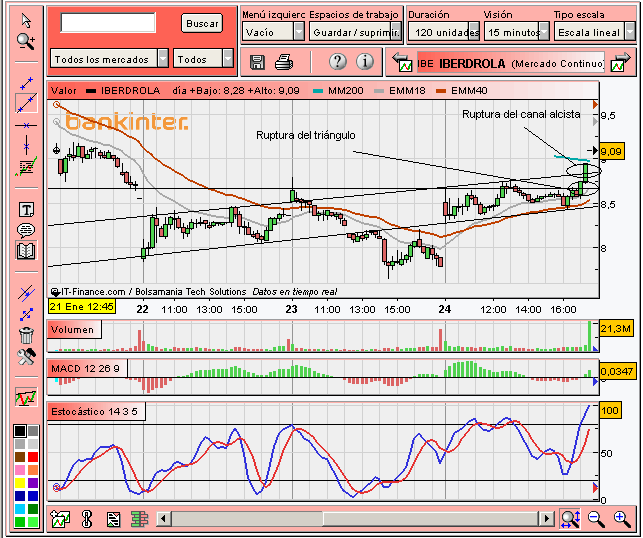The image size is (643, 538).
Task: Open the 15 minutos vision dropdown
Action: click(x=517, y=32)
